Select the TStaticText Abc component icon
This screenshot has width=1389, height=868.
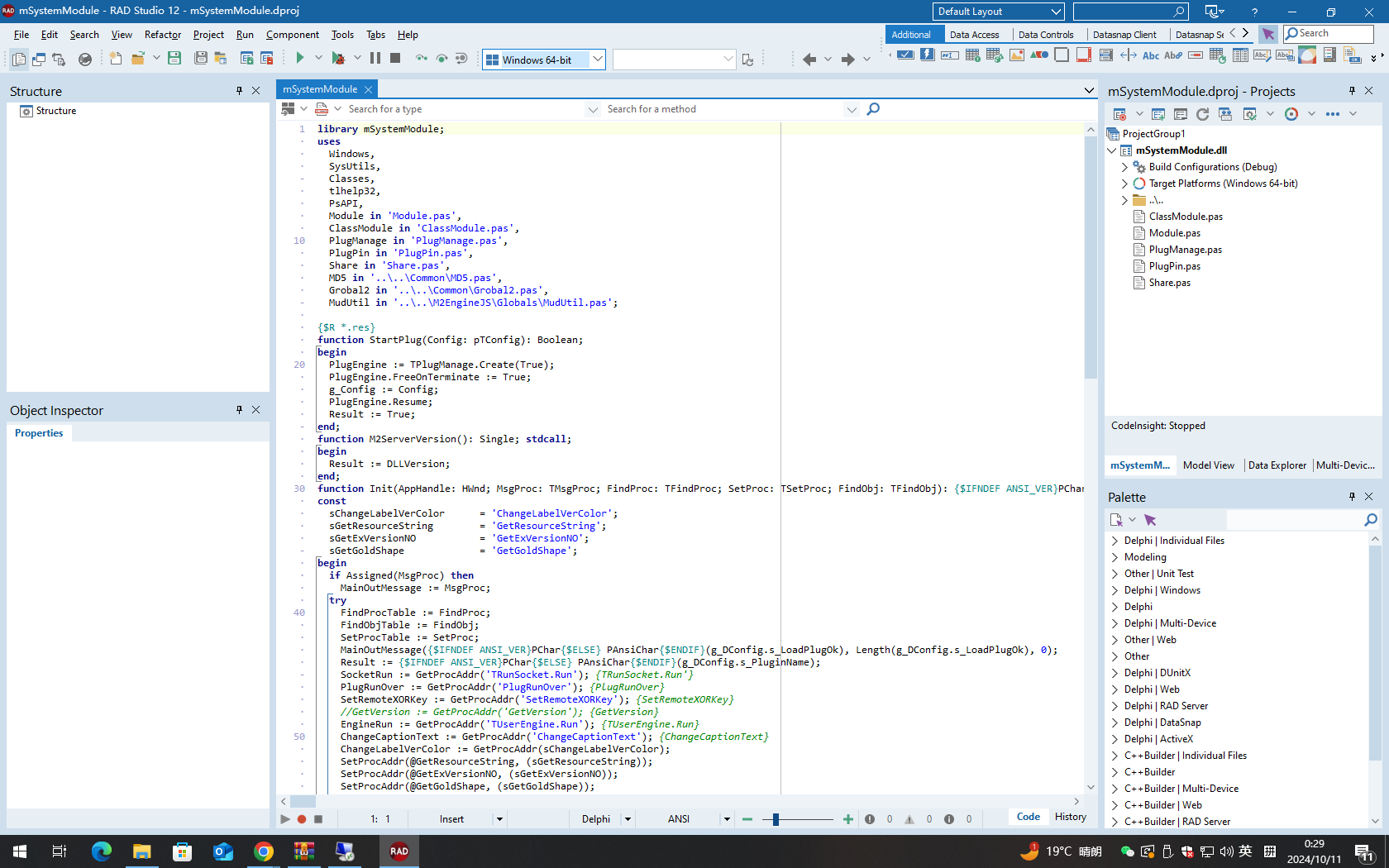coord(1151,55)
